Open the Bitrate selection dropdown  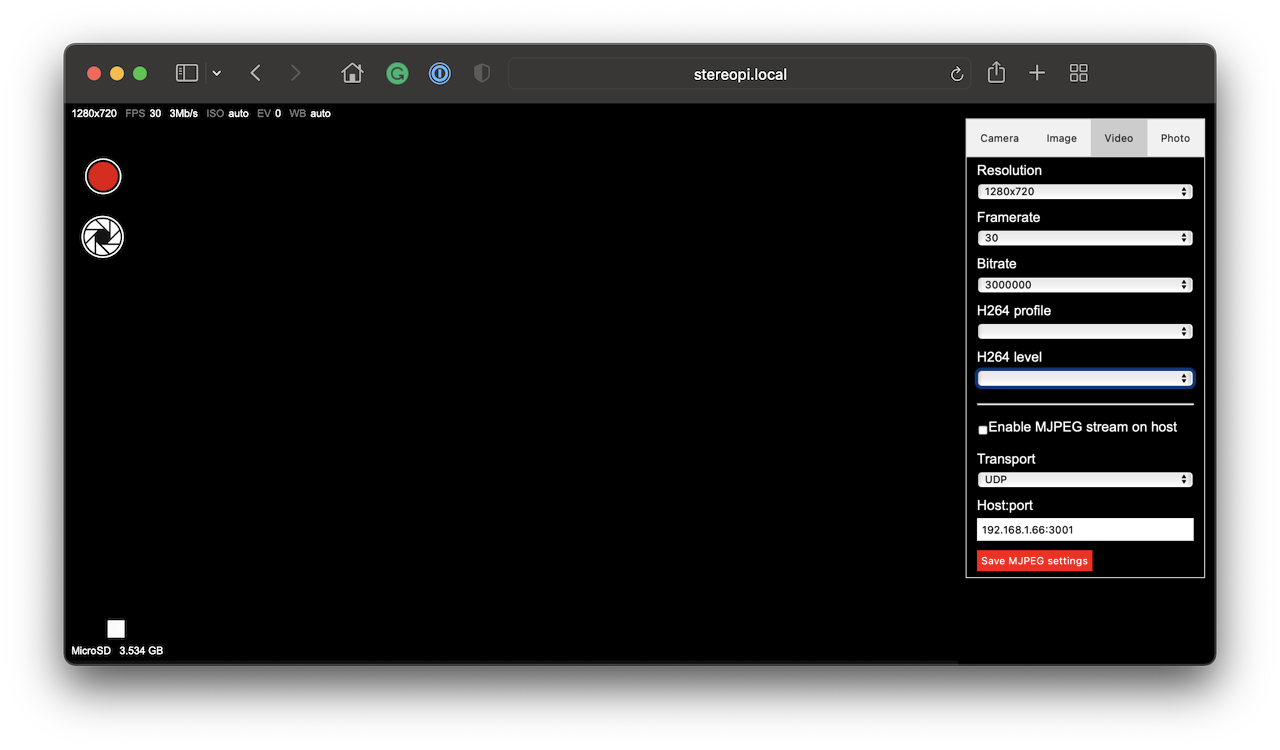(1085, 285)
